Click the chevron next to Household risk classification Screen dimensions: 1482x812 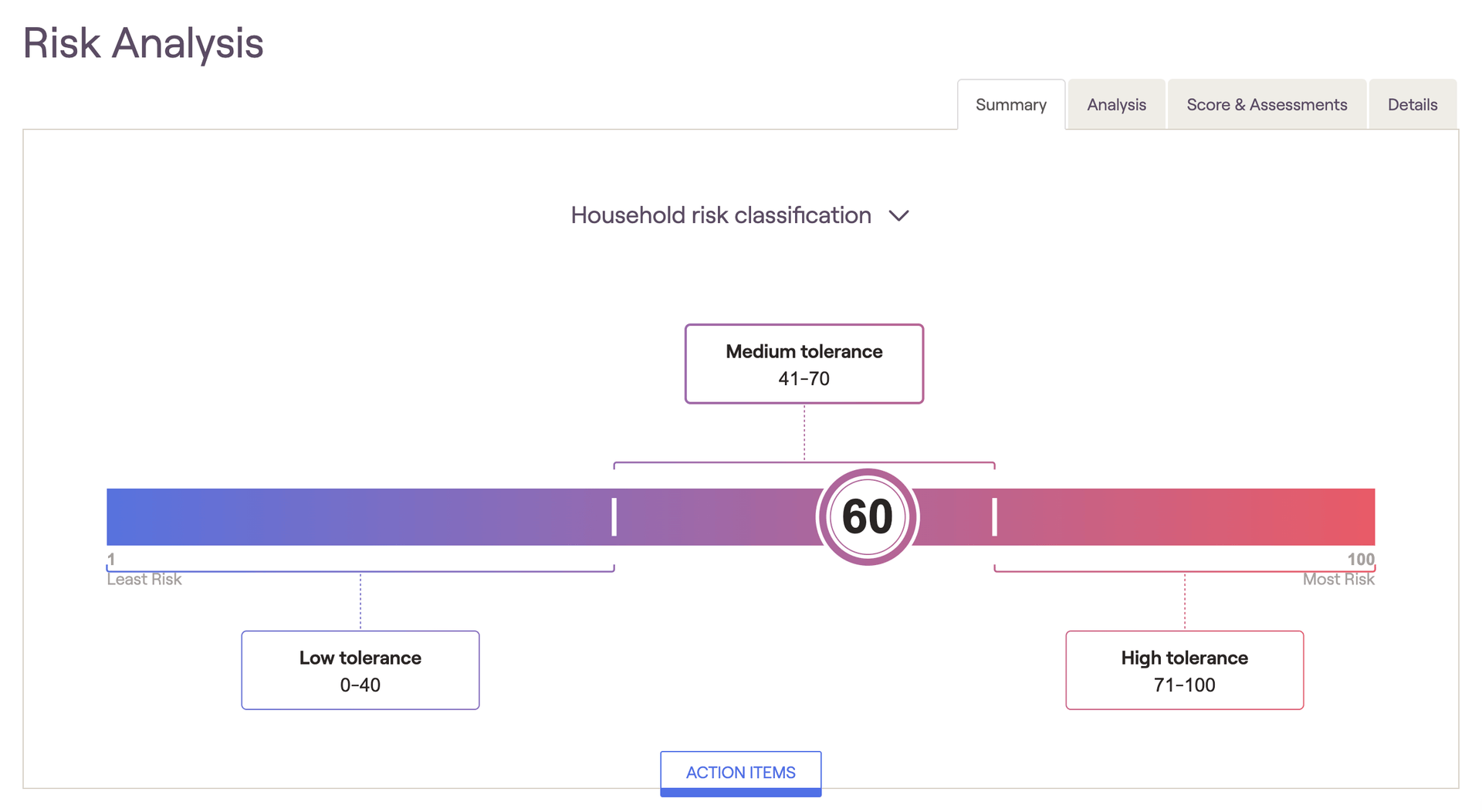(x=898, y=216)
